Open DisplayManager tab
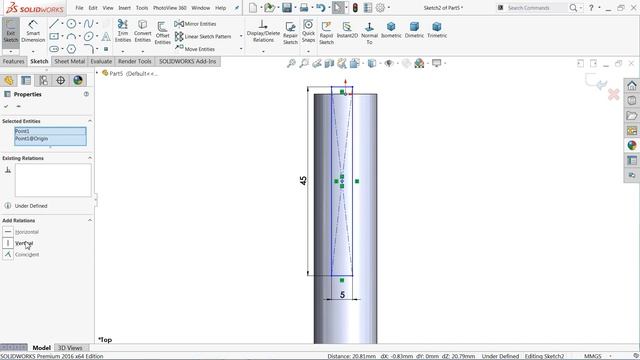 [x=78, y=80]
